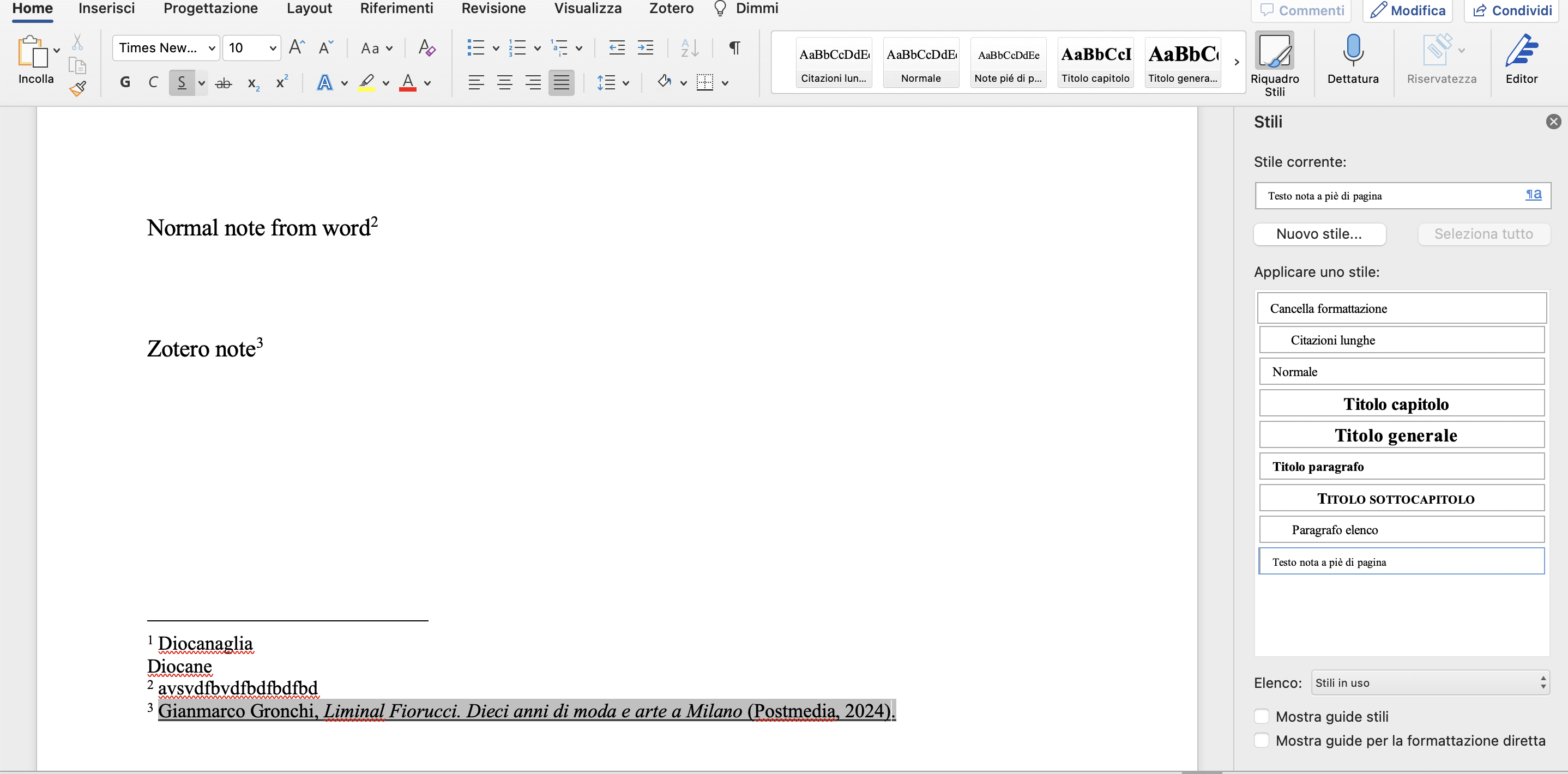Click the Clear Formatting eraser icon
This screenshot has width=1568, height=774.
click(x=427, y=47)
